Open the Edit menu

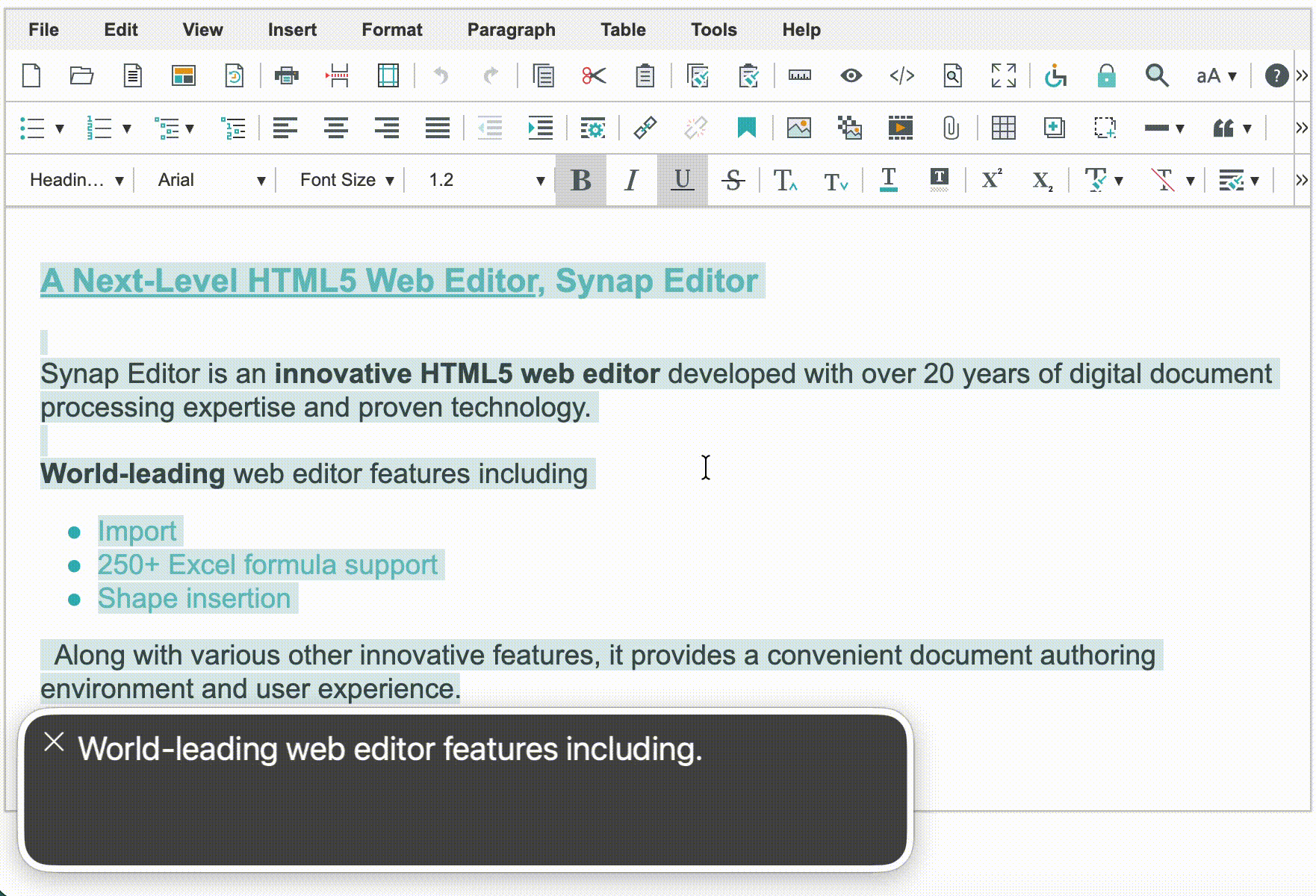tap(120, 30)
